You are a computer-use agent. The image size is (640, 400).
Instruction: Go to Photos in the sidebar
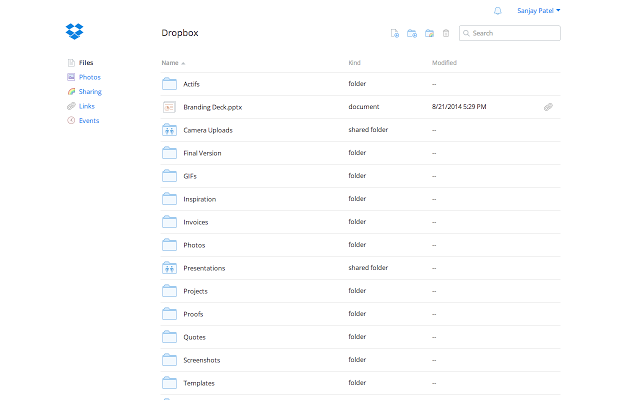[x=90, y=77]
